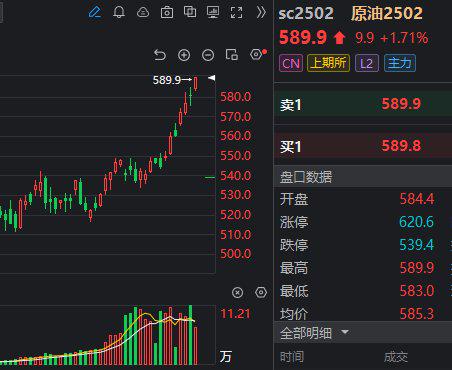Click the monitor display icon
Screen dimensions: 452x370
(x=213, y=12)
